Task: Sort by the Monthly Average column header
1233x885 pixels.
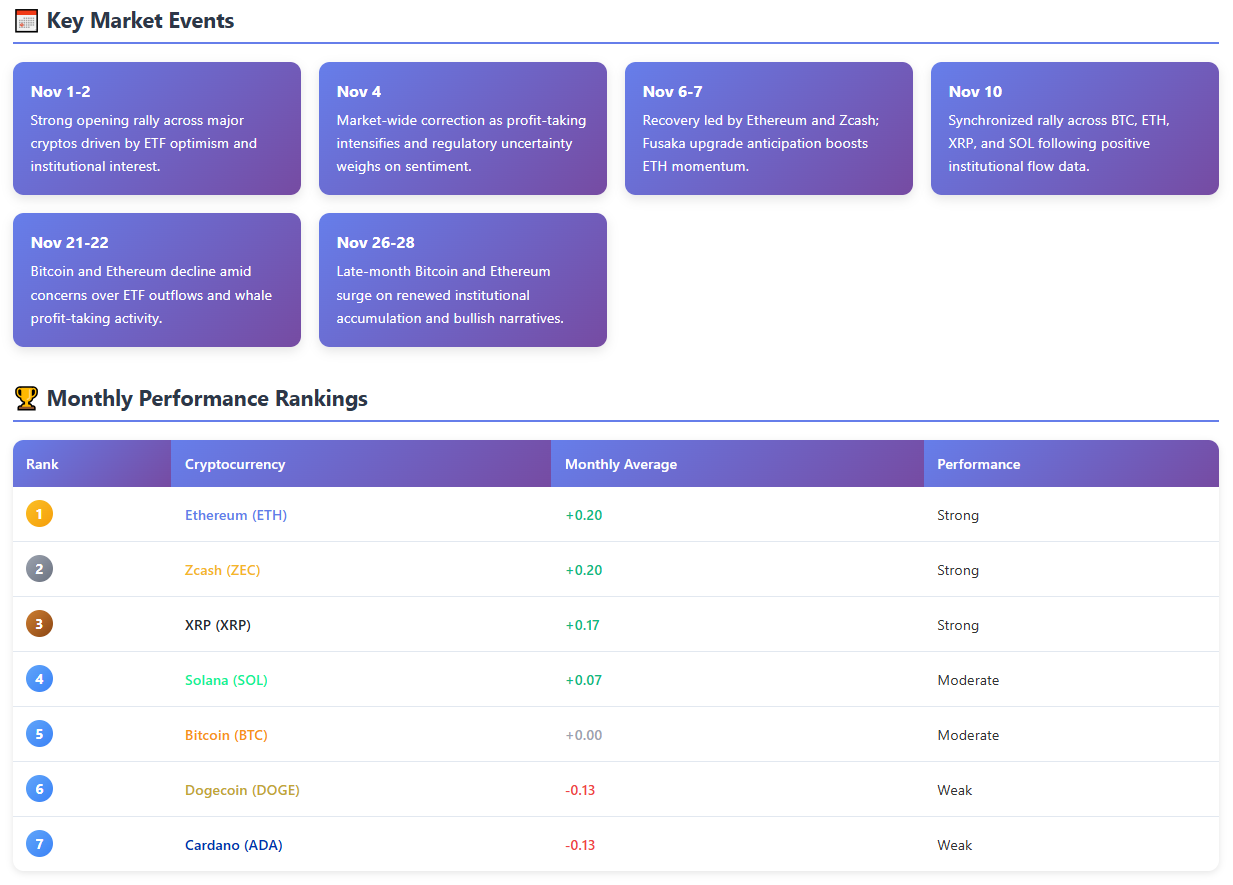Action: (x=737, y=464)
